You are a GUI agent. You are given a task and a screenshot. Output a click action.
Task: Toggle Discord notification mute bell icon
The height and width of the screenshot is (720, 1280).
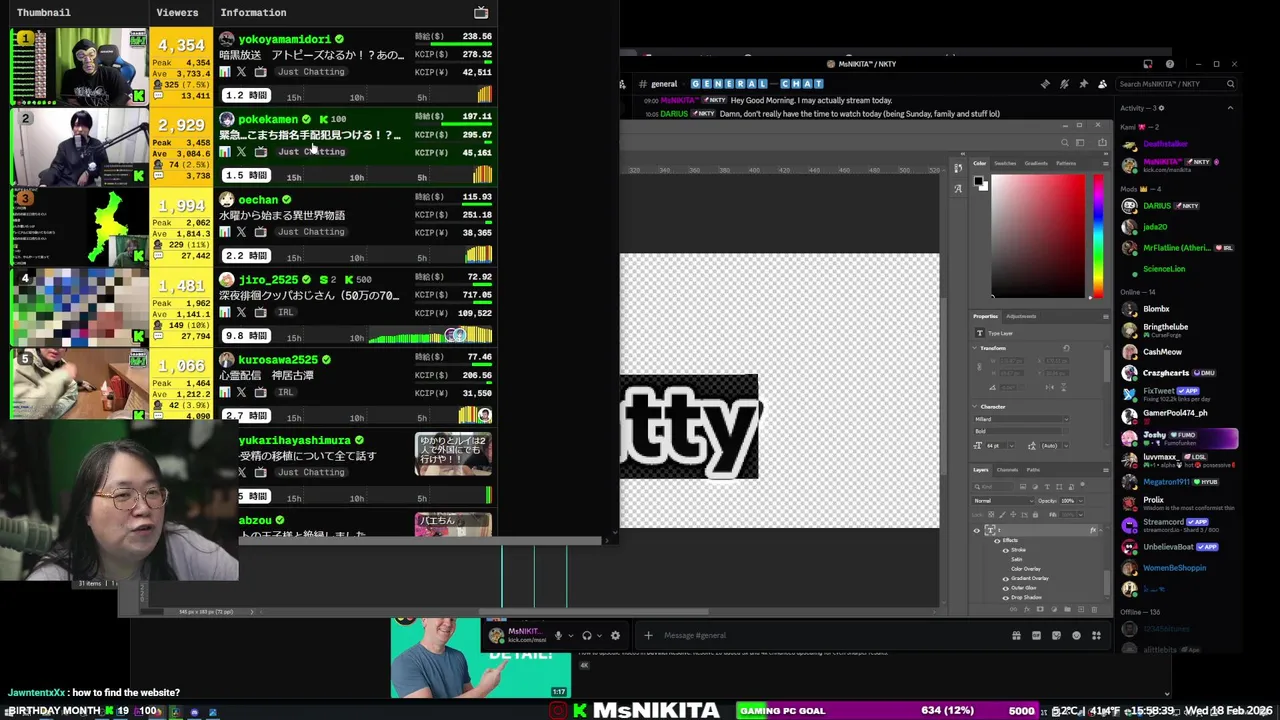point(1064,84)
